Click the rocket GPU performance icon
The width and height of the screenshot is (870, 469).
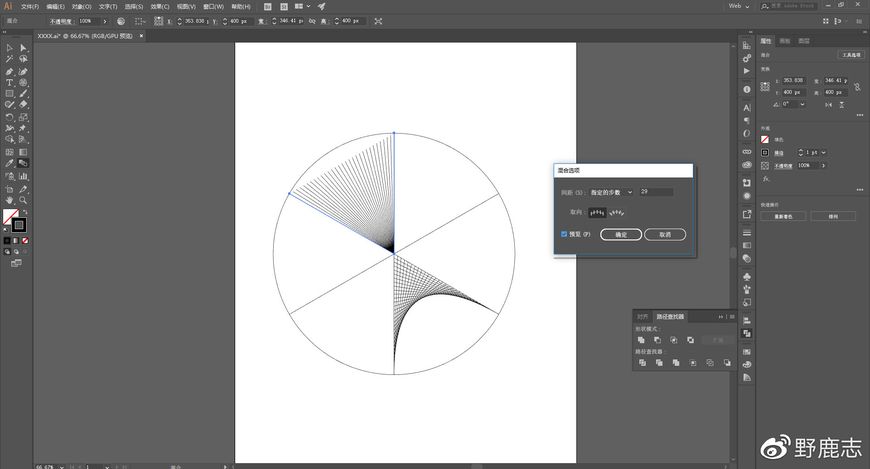[x=322, y=6]
